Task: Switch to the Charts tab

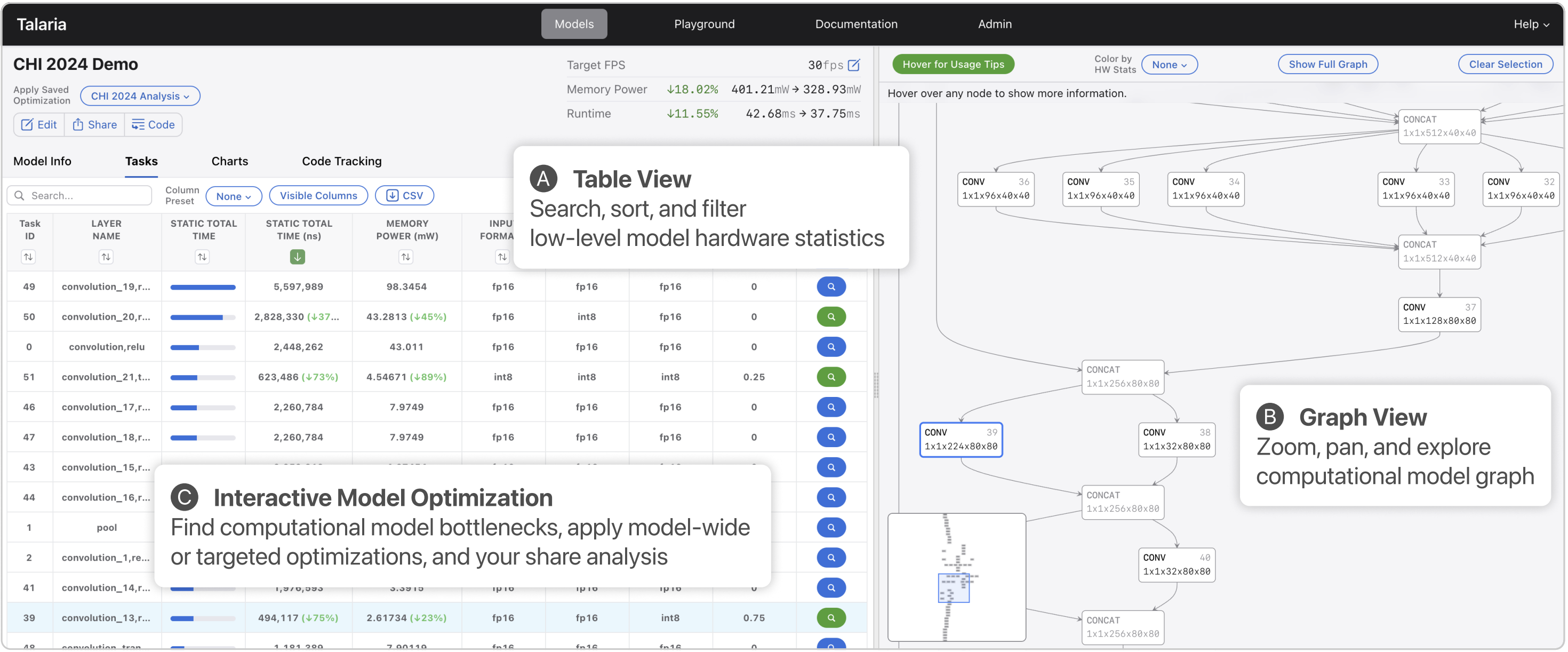Action: pyautogui.click(x=229, y=161)
